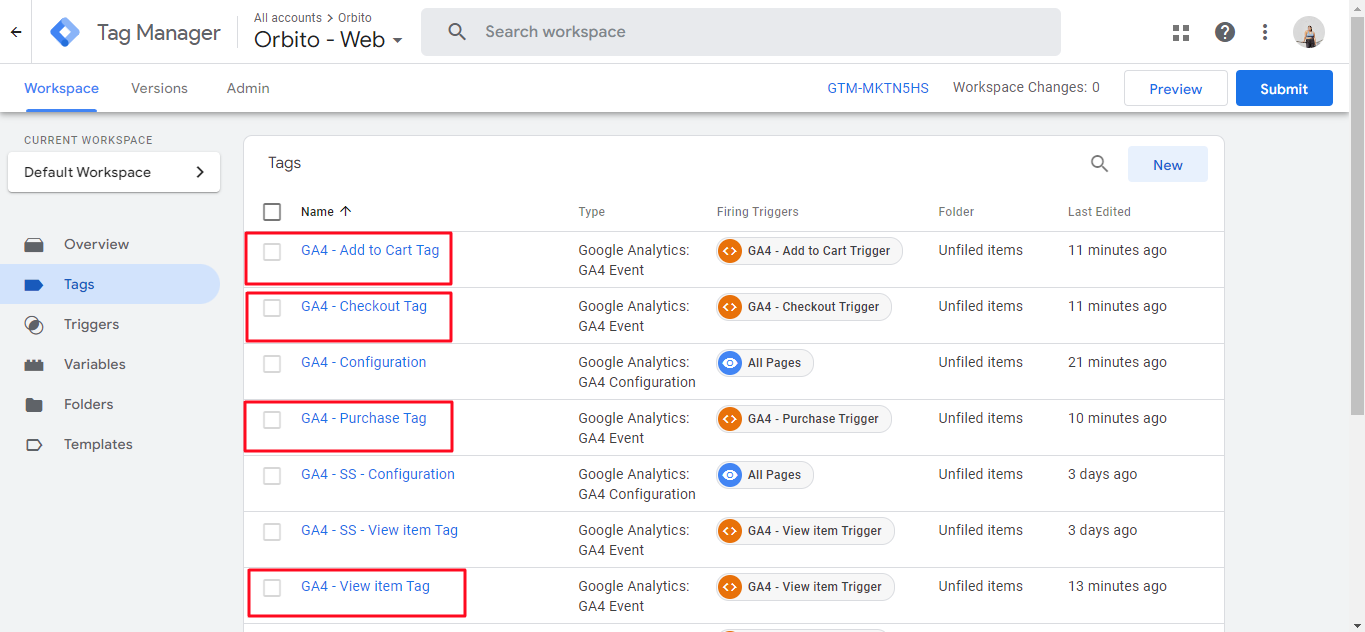Screen dimensions: 1365x632
Task: Click the search workspace magnifier icon
Action: point(457,32)
